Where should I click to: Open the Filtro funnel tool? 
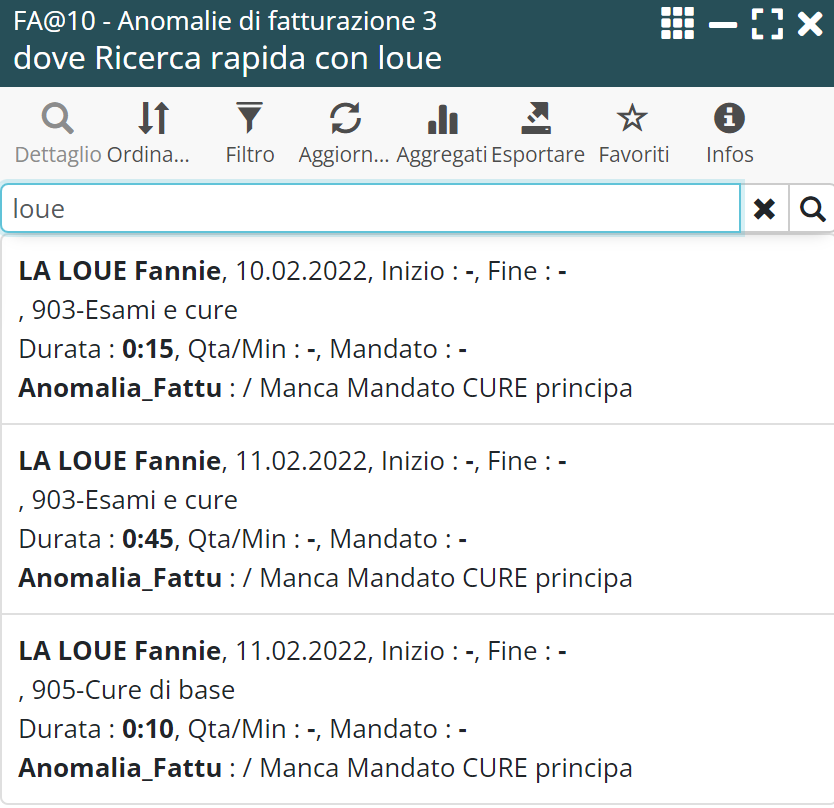click(249, 120)
